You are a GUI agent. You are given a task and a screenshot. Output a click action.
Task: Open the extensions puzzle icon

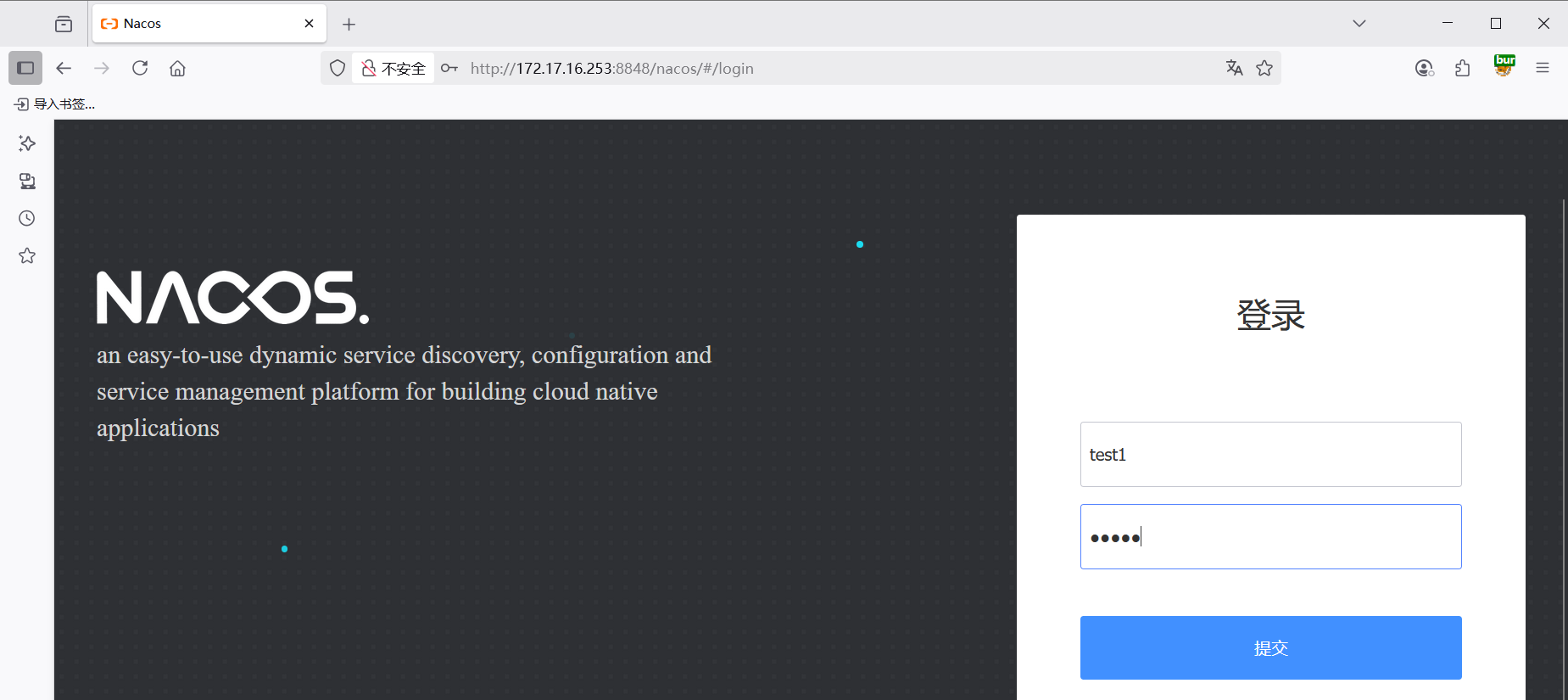pyautogui.click(x=1462, y=68)
